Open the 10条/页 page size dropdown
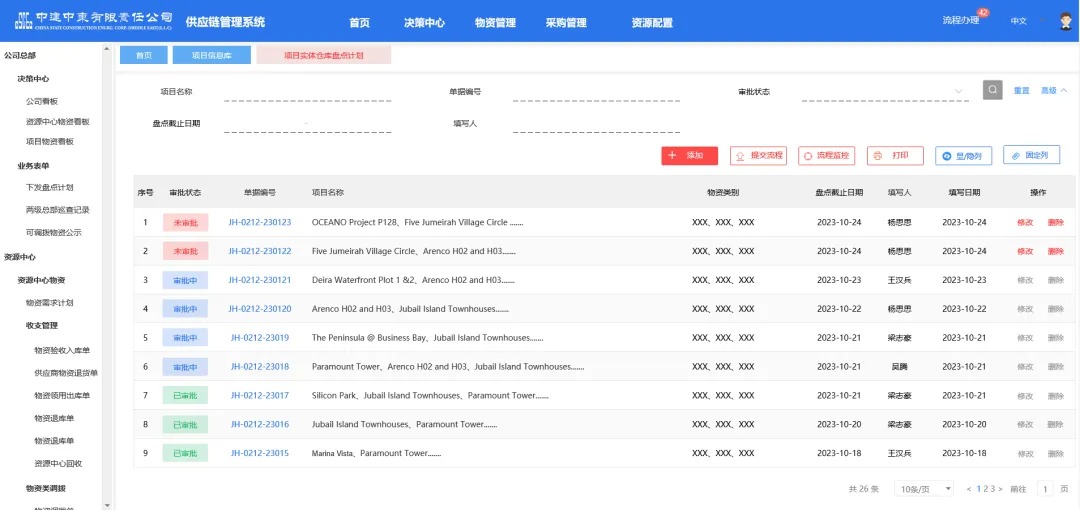Screen dimensions: 1080x511 [x=924, y=489]
